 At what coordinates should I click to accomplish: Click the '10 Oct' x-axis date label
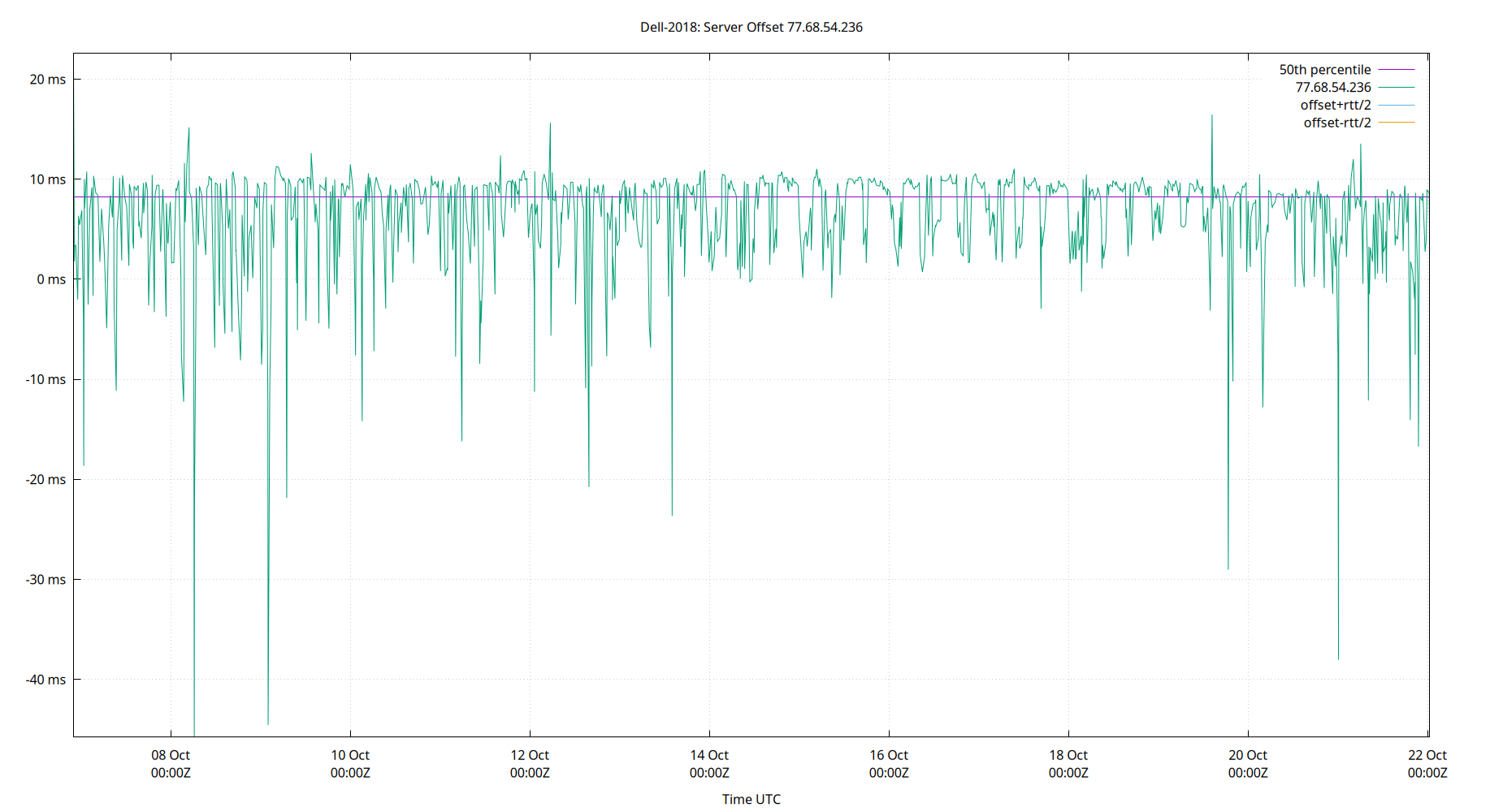coord(350,755)
